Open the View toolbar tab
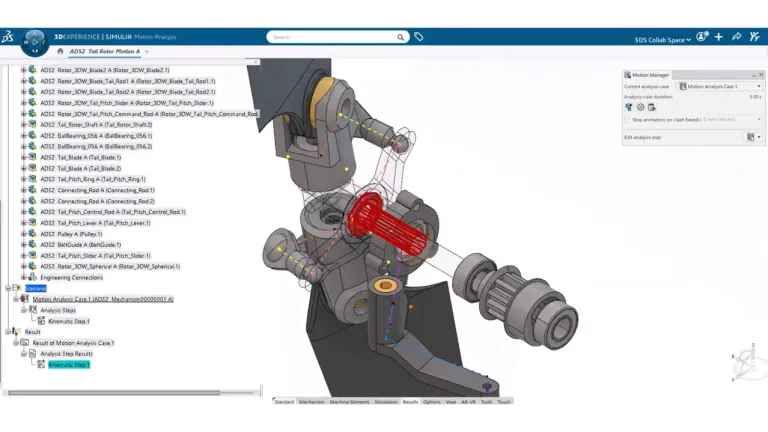This screenshot has width=768, height=432. (x=451, y=402)
